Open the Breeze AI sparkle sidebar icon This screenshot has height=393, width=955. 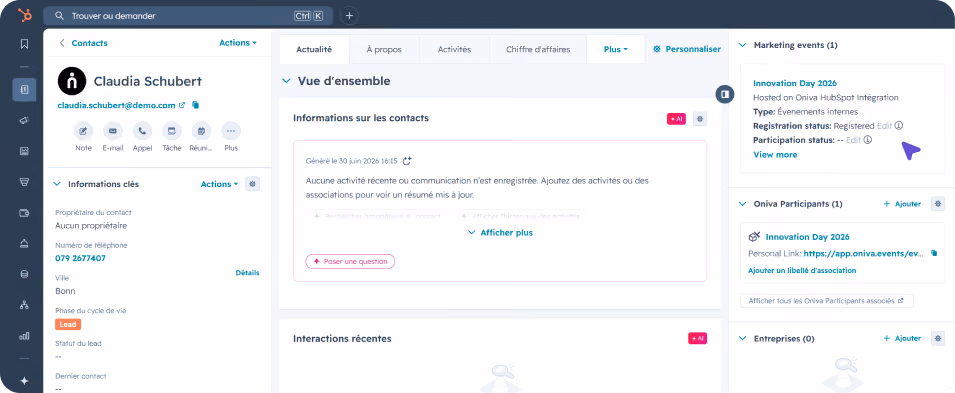24,381
